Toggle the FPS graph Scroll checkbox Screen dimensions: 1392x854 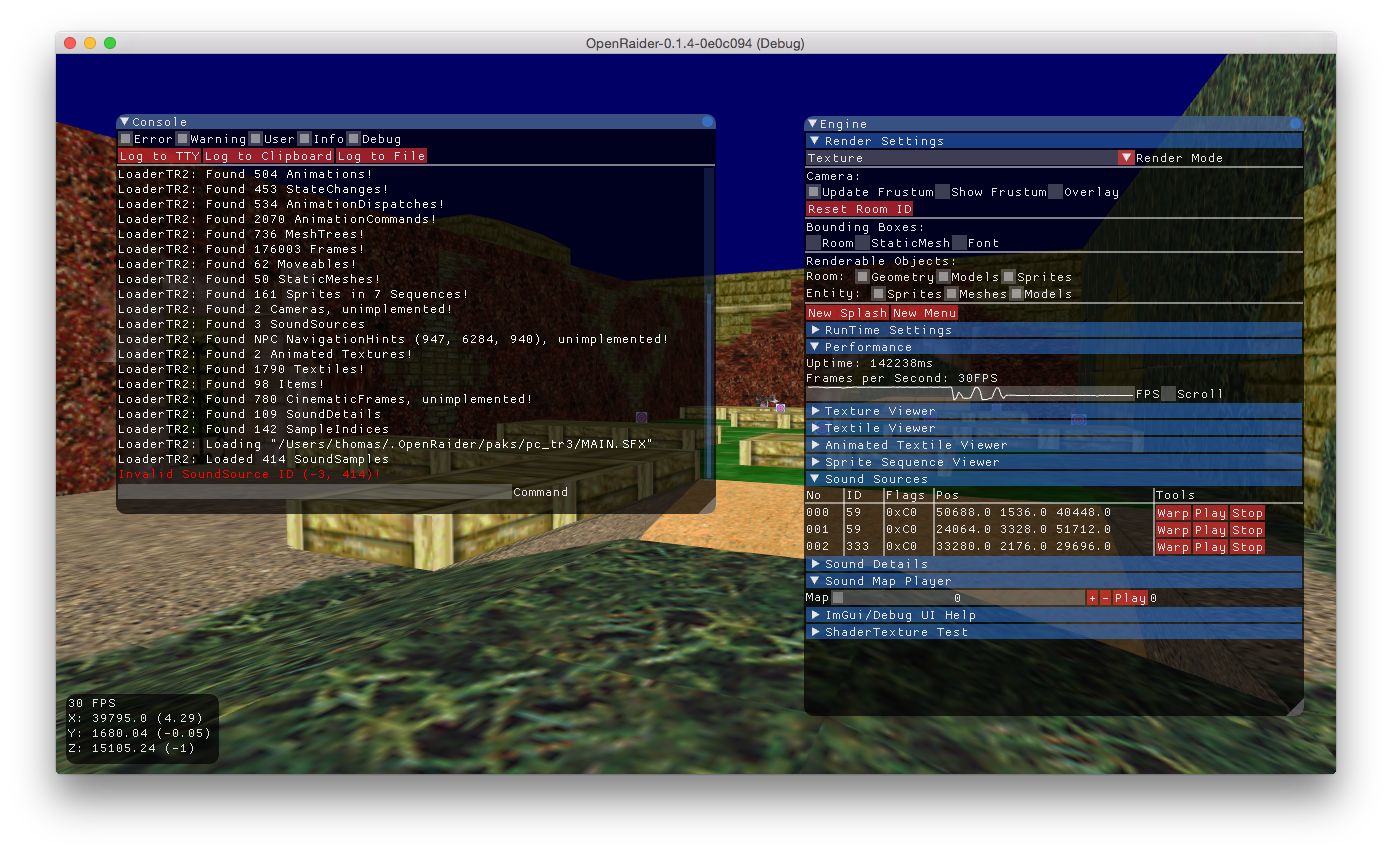(x=1168, y=394)
